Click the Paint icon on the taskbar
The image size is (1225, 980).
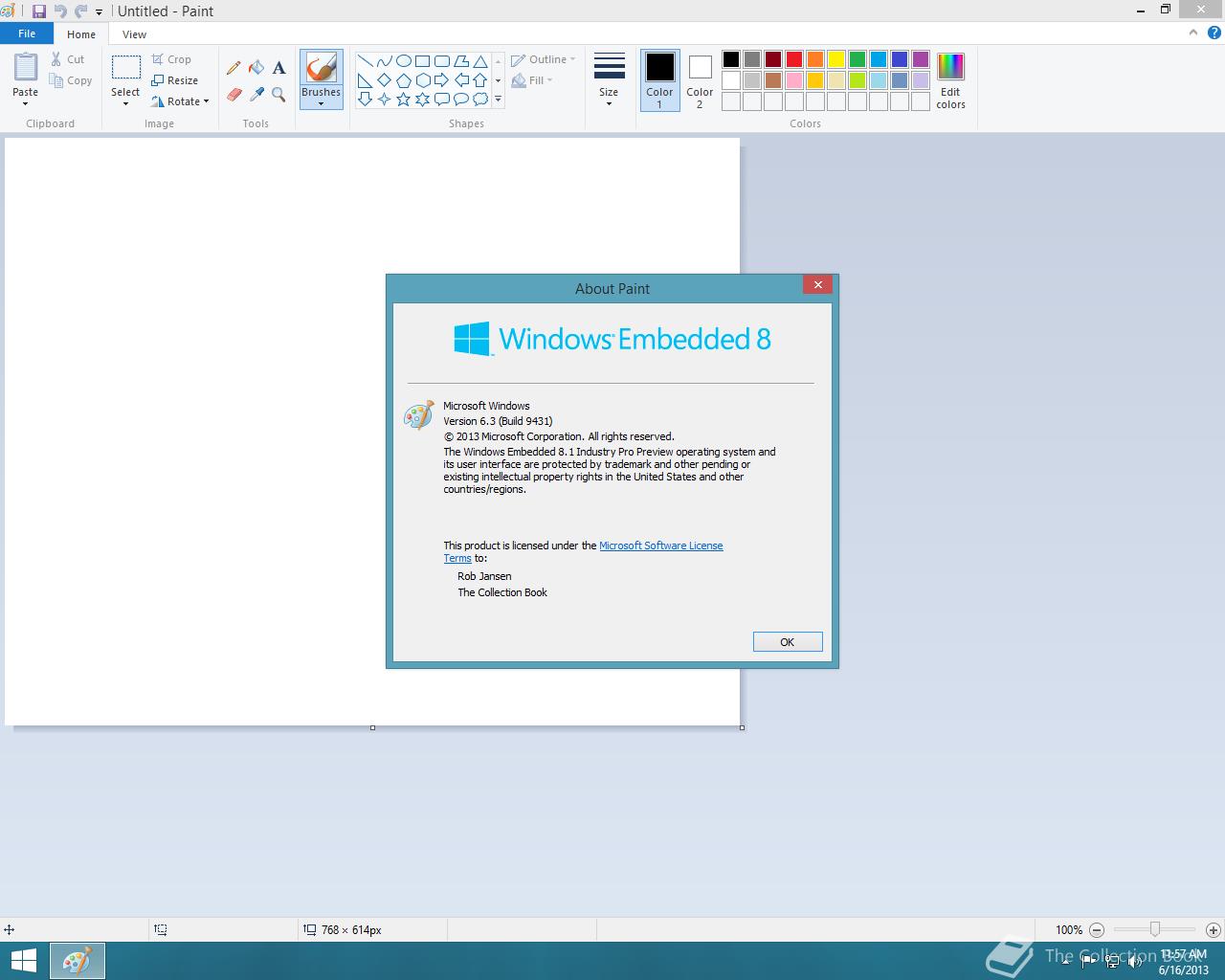point(77,961)
